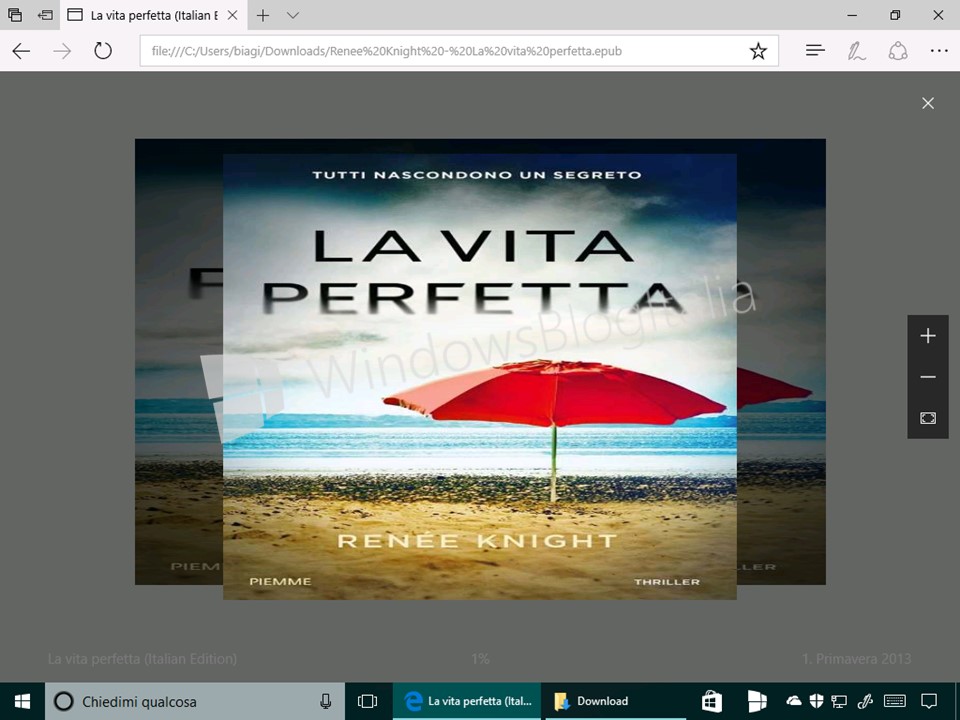Viewport: 960px width, 720px height.
Task: Click the address bar with epub file path
Action: [x=386, y=51]
